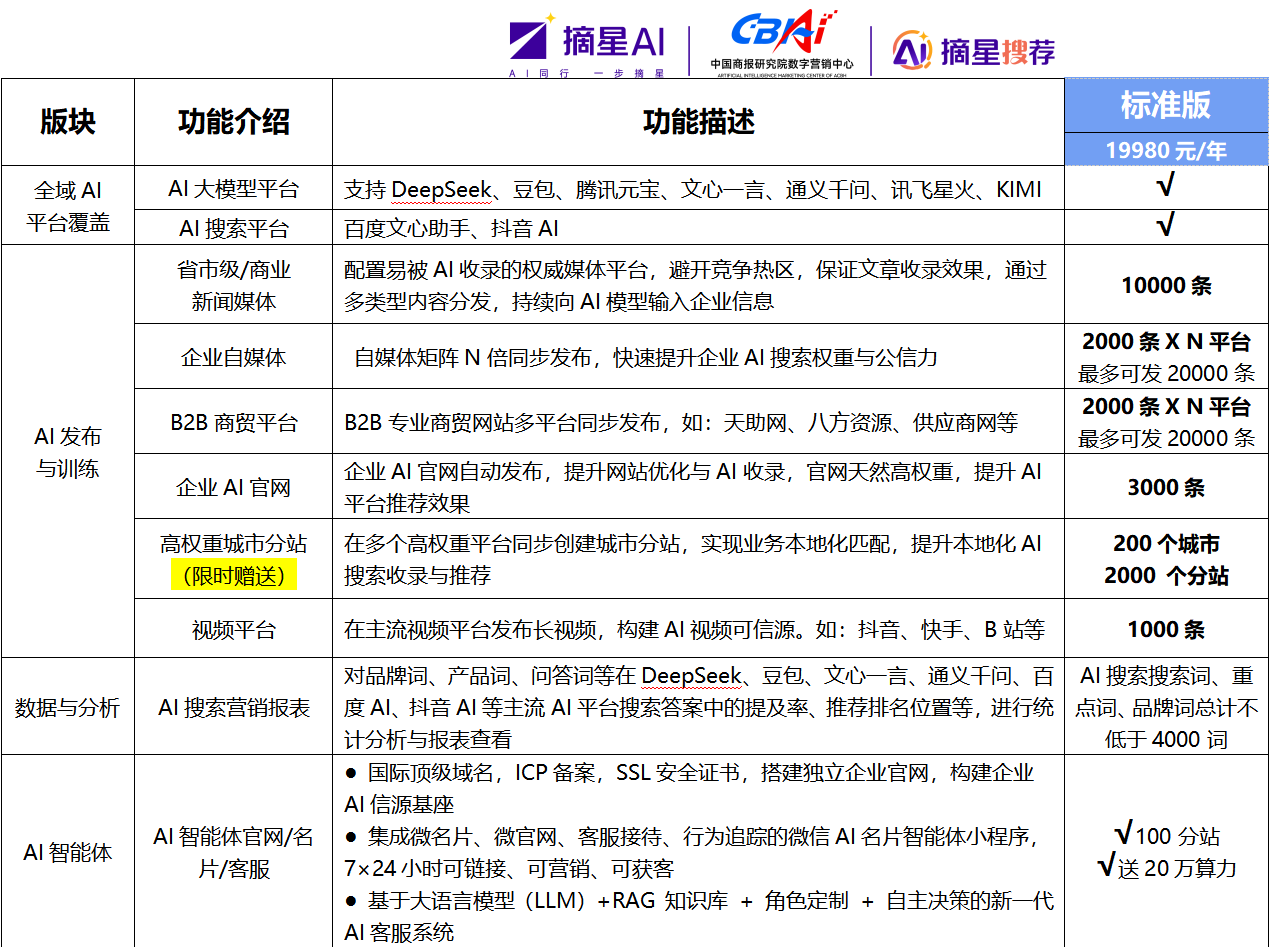Click the 在主流视频平台发布长视频 description

point(694,630)
